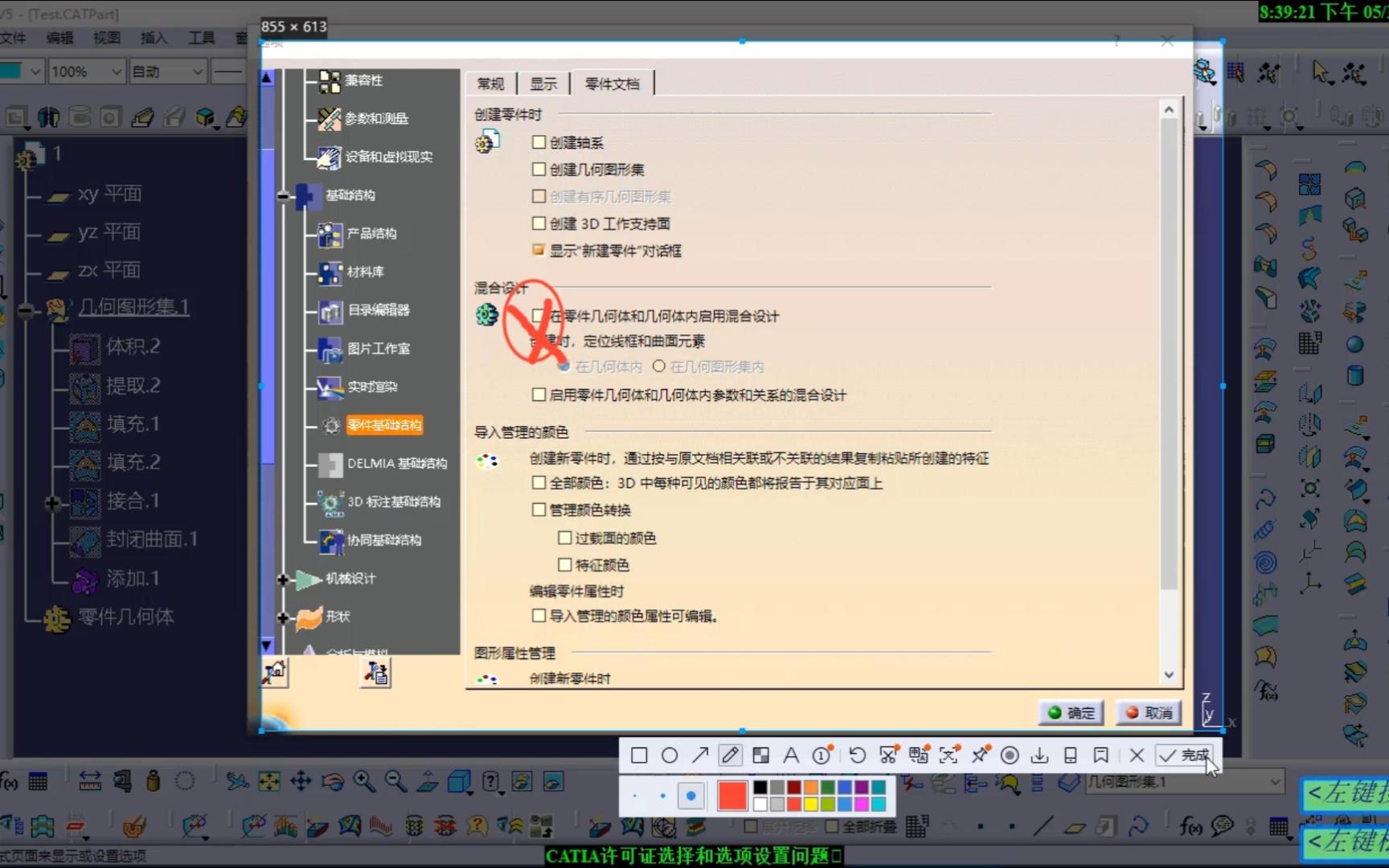Click the 完成 button
The width and height of the screenshot is (1389, 868).
click(1183, 755)
